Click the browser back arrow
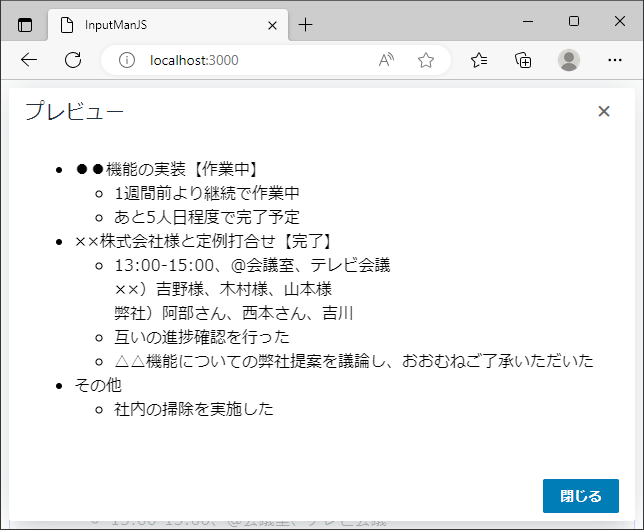Viewport: 644px width, 530px height. click(x=29, y=60)
